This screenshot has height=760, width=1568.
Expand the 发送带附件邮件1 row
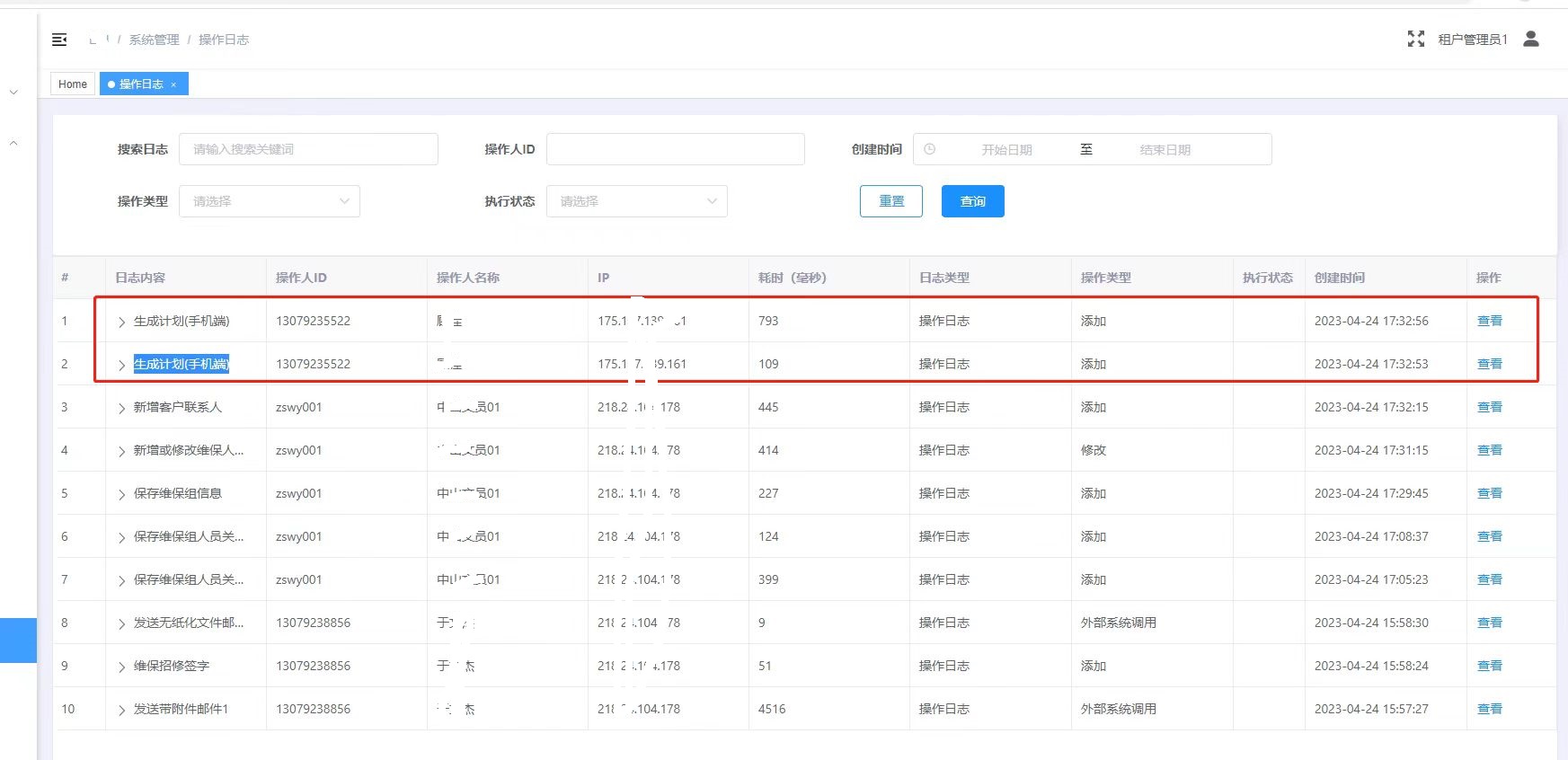(121, 710)
